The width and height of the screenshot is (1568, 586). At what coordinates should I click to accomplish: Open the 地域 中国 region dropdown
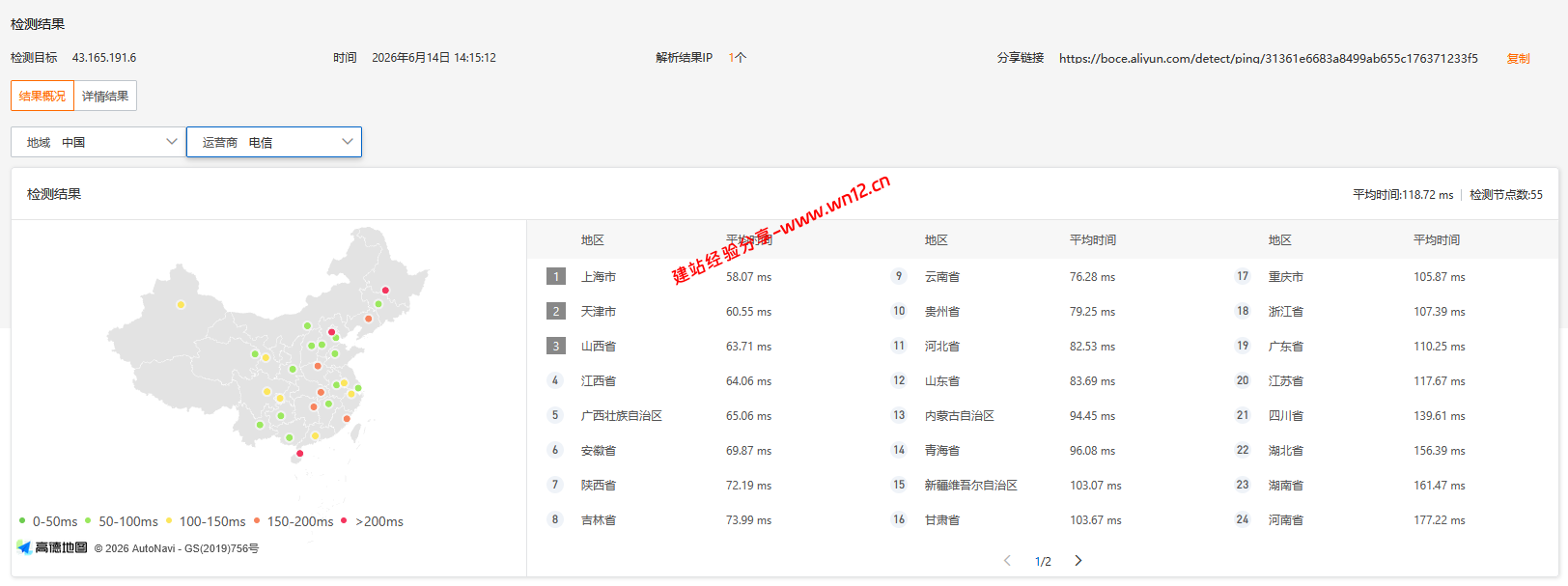98,142
